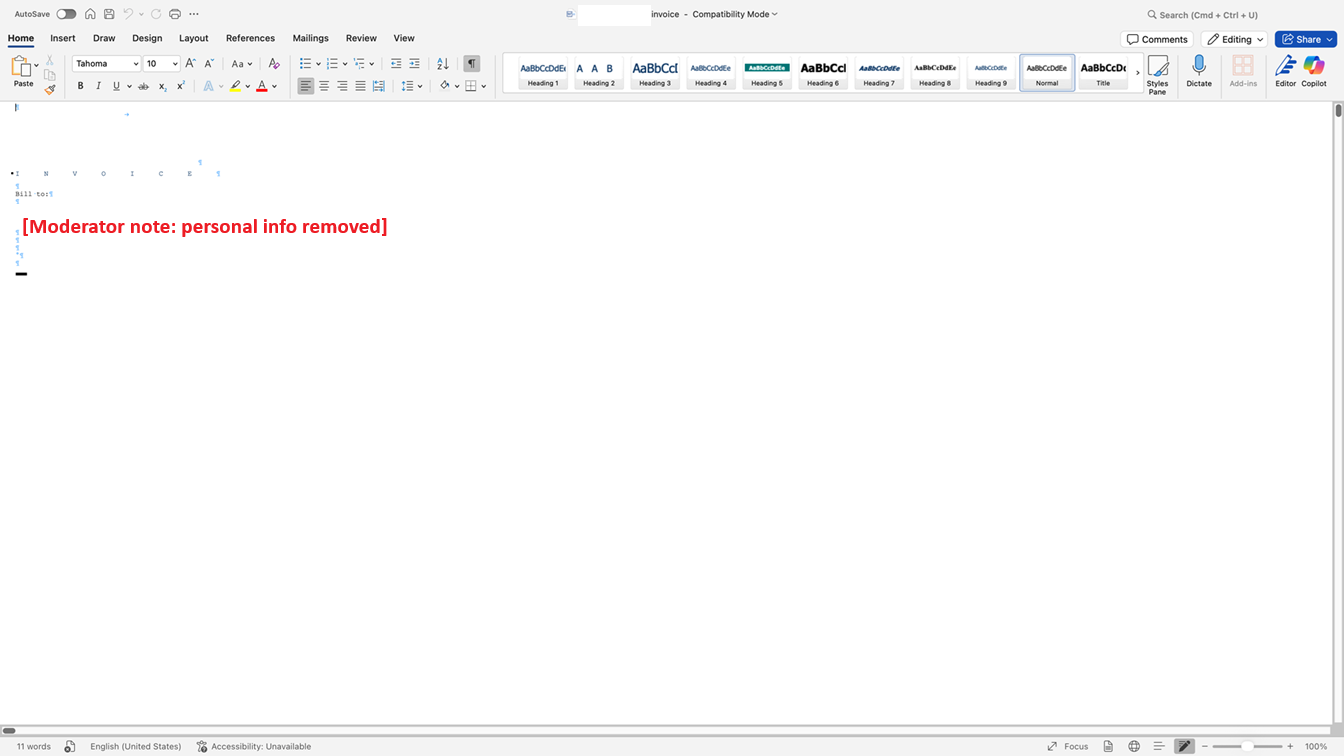Select the Format Painter brush icon
This screenshot has height=756, width=1344.
50,89
